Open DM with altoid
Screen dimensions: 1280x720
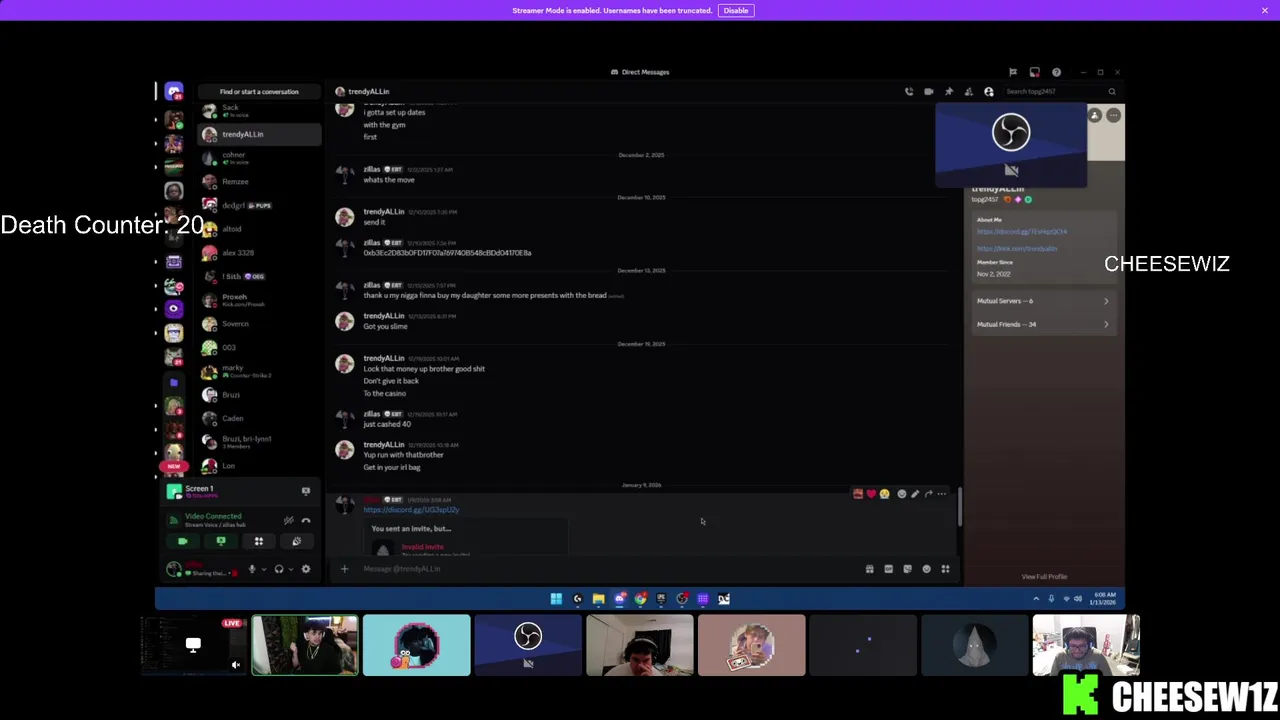pyautogui.click(x=259, y=229)
